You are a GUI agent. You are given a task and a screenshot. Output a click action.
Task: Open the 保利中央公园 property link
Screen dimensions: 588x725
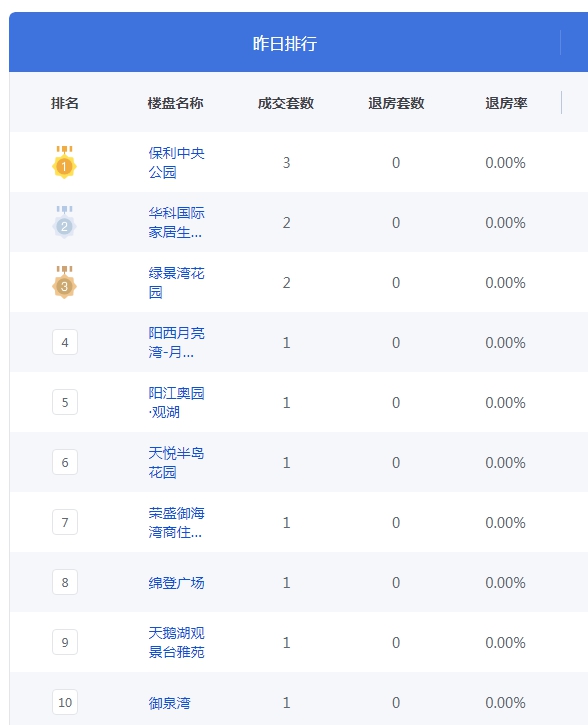(x=176, y=162)
